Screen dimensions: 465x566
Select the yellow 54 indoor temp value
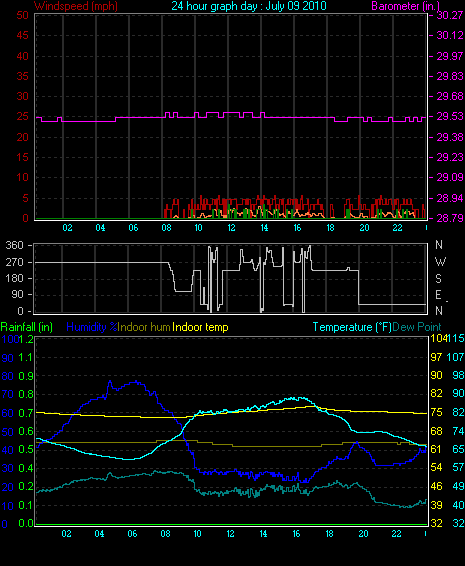436,467
